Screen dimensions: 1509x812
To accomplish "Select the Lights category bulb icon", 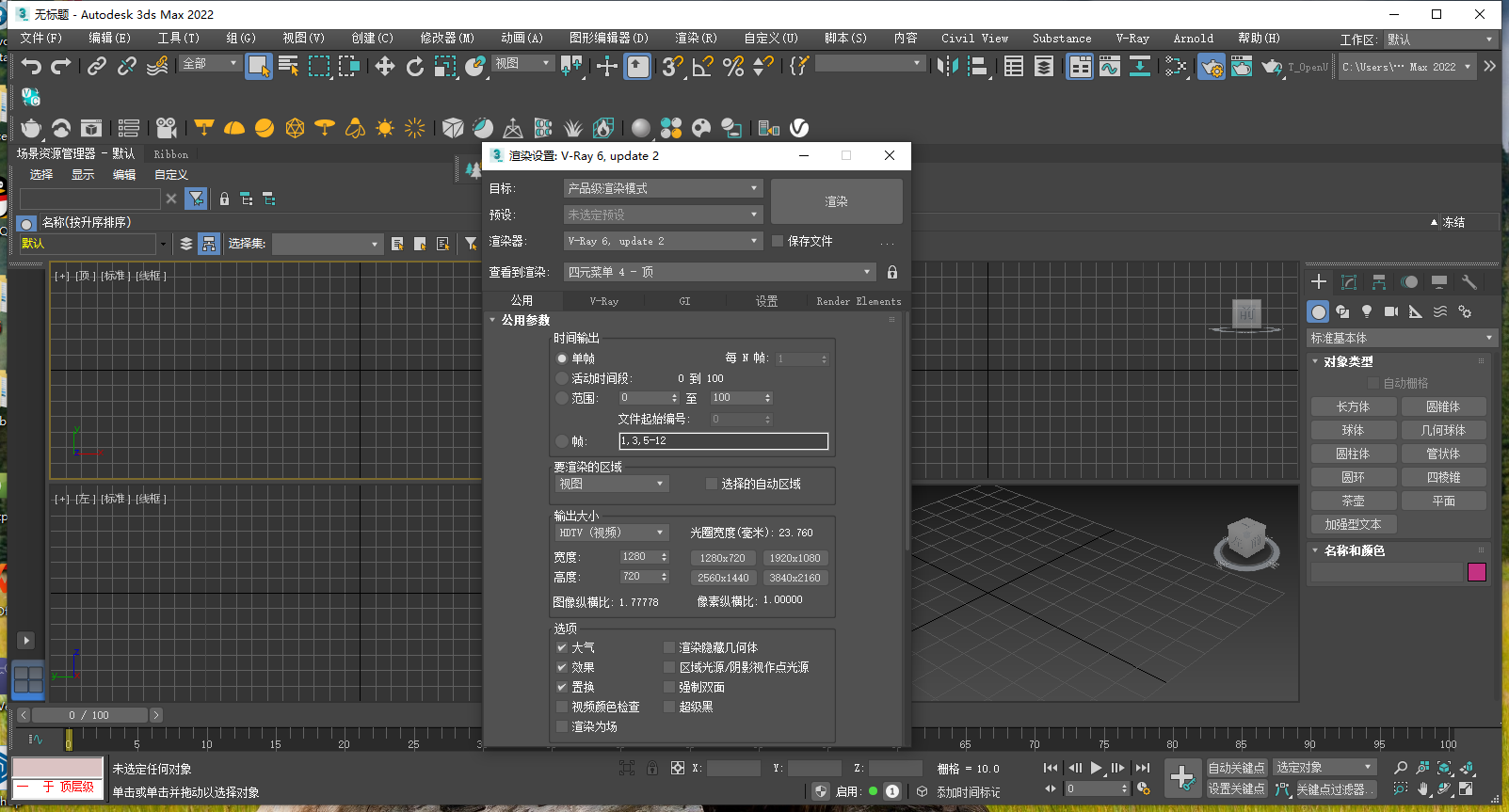I will click(1367, 311).
